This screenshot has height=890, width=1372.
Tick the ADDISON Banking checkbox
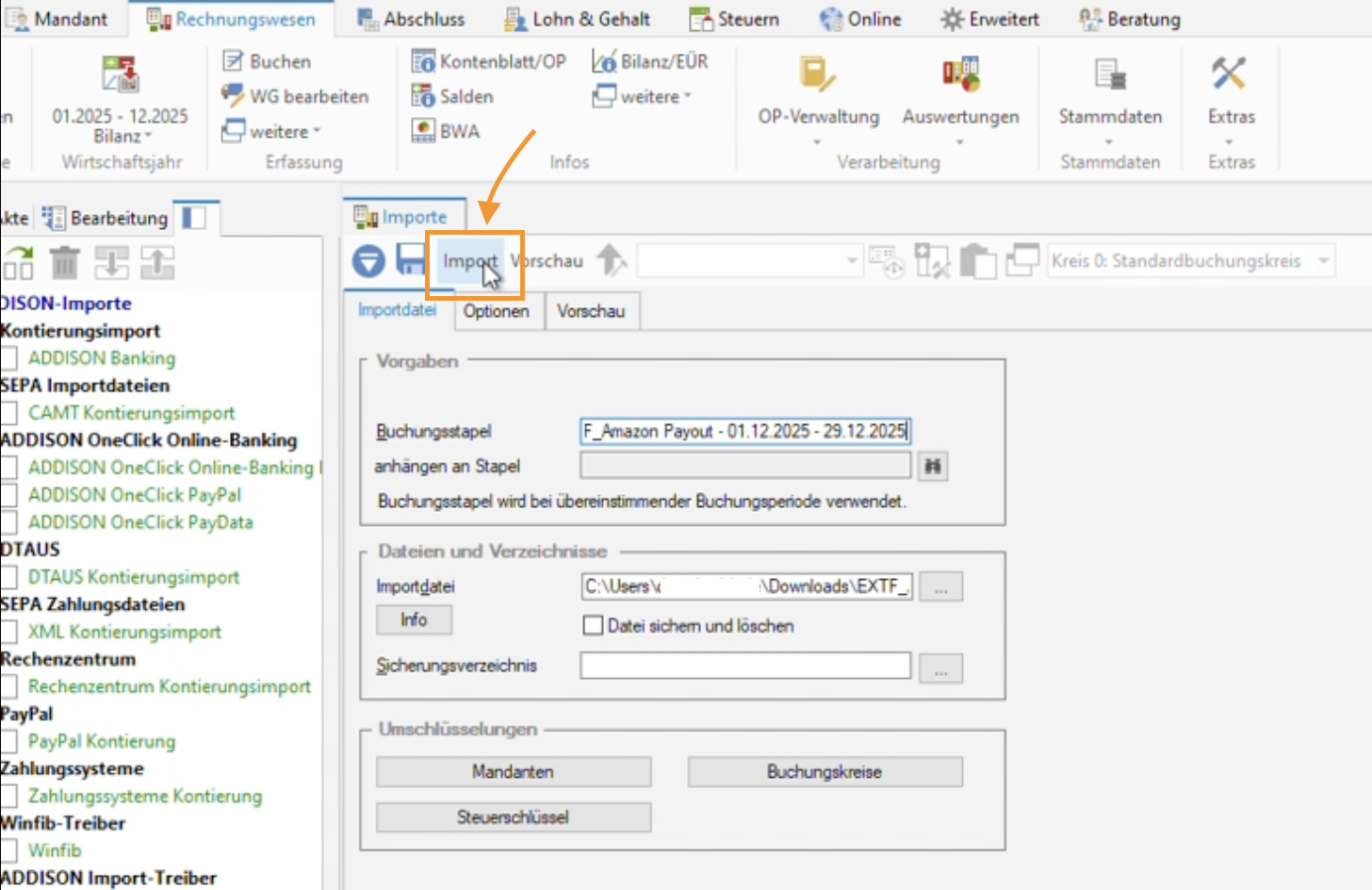(9, 358)
